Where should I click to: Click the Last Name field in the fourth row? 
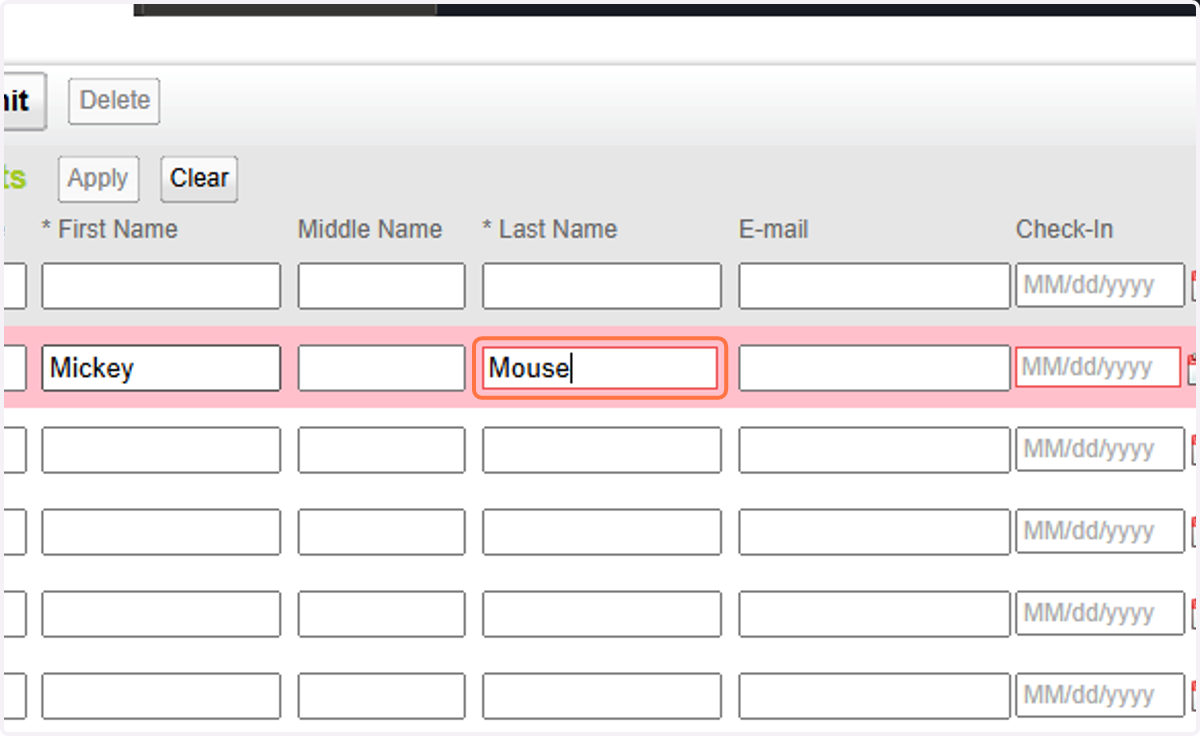point(601,532)
